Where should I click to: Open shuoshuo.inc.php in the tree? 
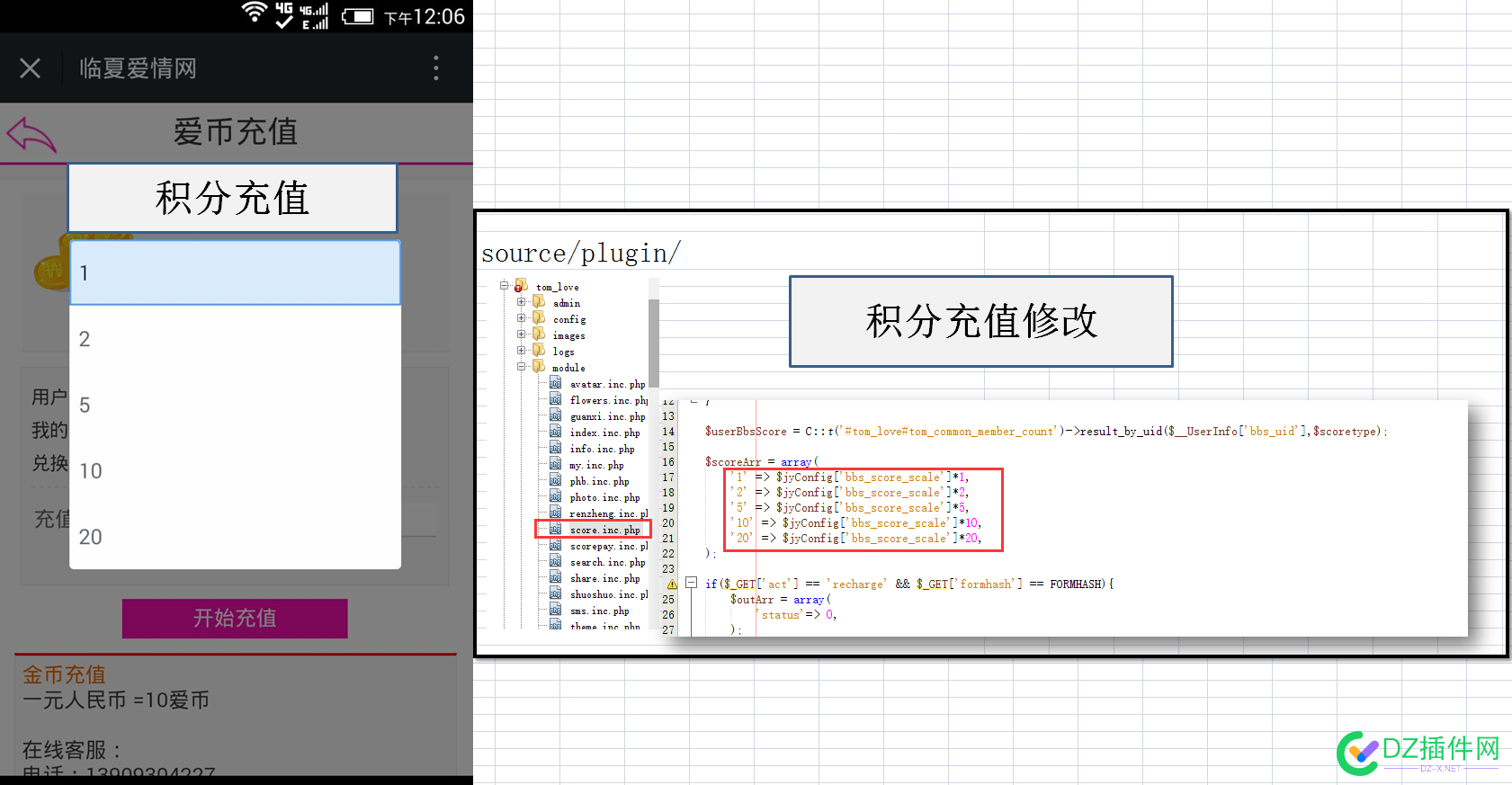point(608,594)
